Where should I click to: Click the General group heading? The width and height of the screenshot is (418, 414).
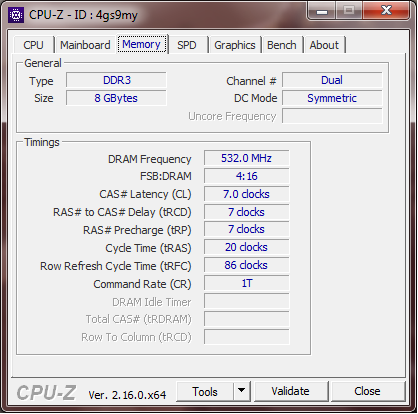click(x=43, y=63)
